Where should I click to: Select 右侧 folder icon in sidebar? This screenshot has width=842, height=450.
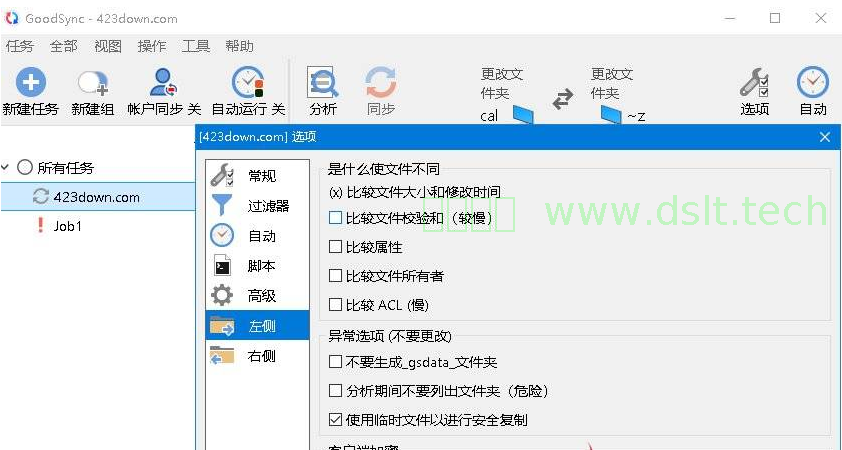coord(222,355)
